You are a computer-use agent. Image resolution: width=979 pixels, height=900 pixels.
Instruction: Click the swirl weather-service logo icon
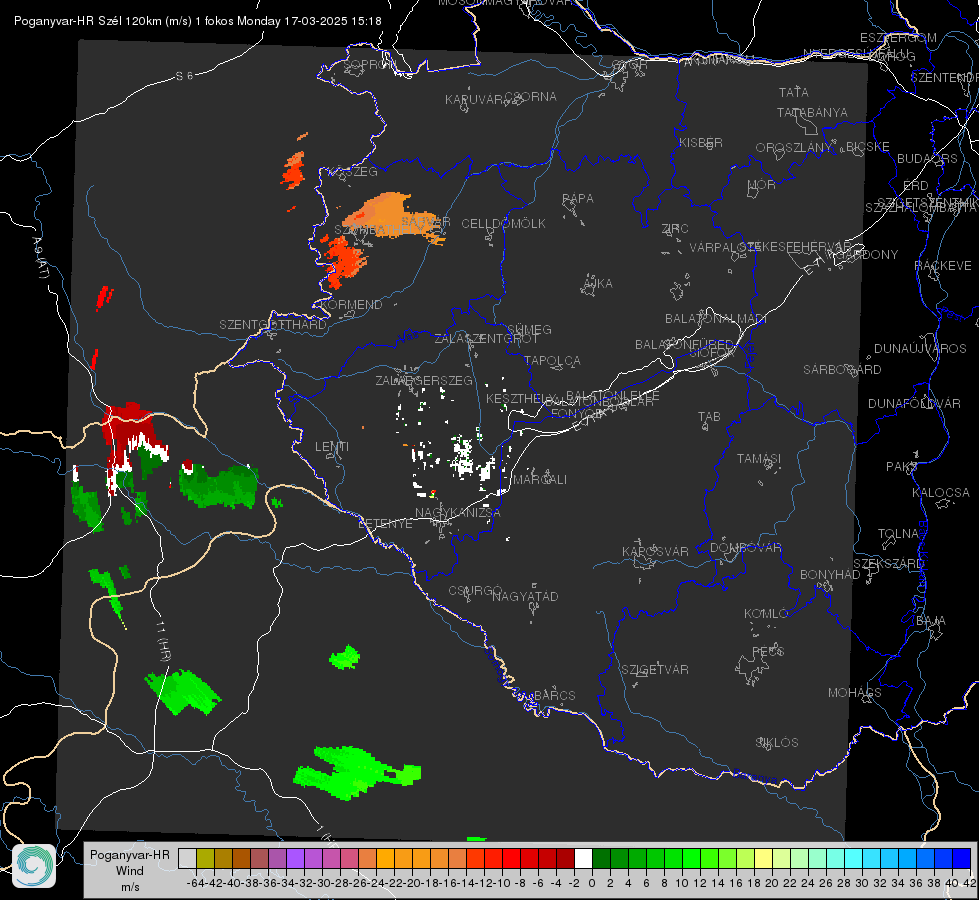(x=34, y=866)
